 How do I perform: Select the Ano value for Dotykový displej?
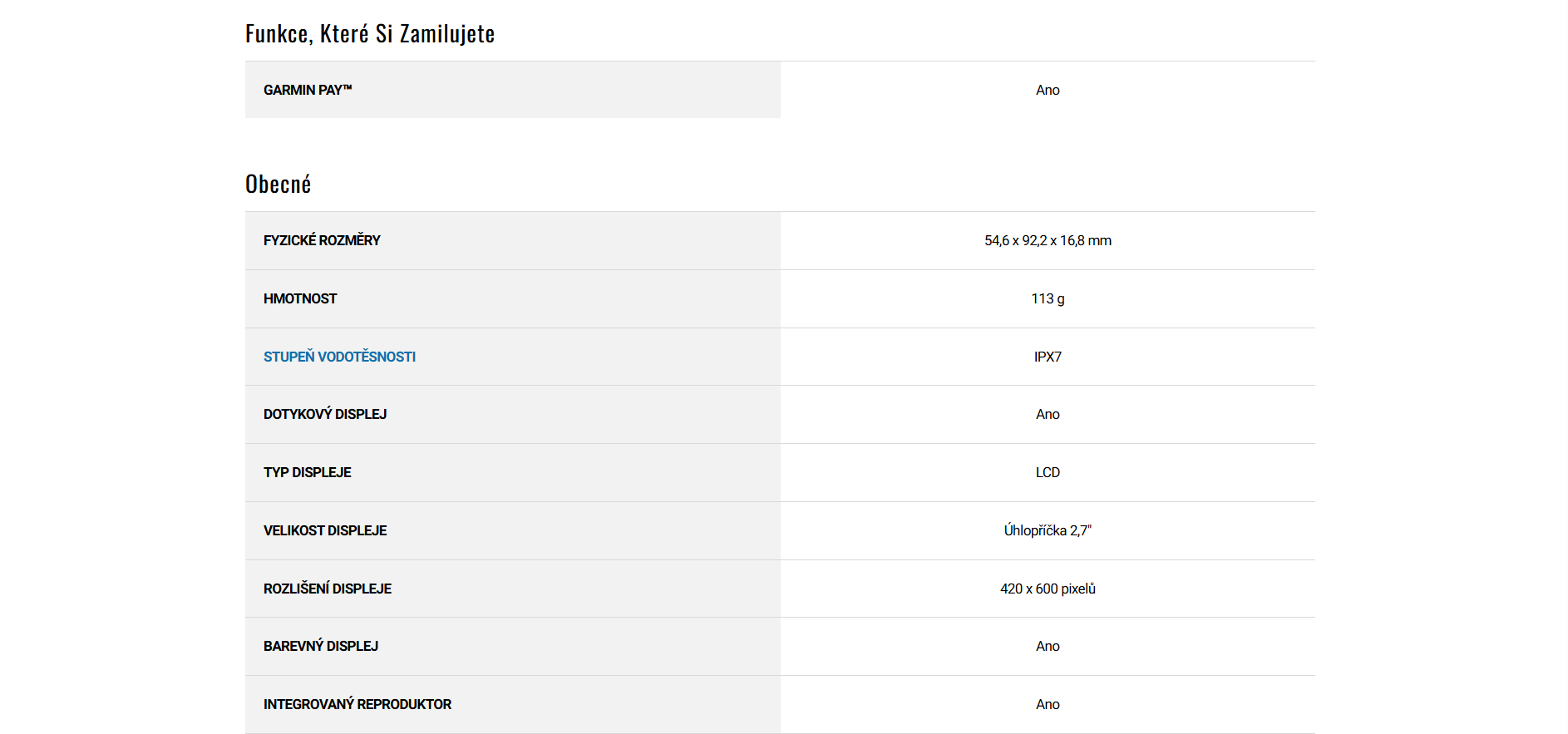coord(1048,414)
